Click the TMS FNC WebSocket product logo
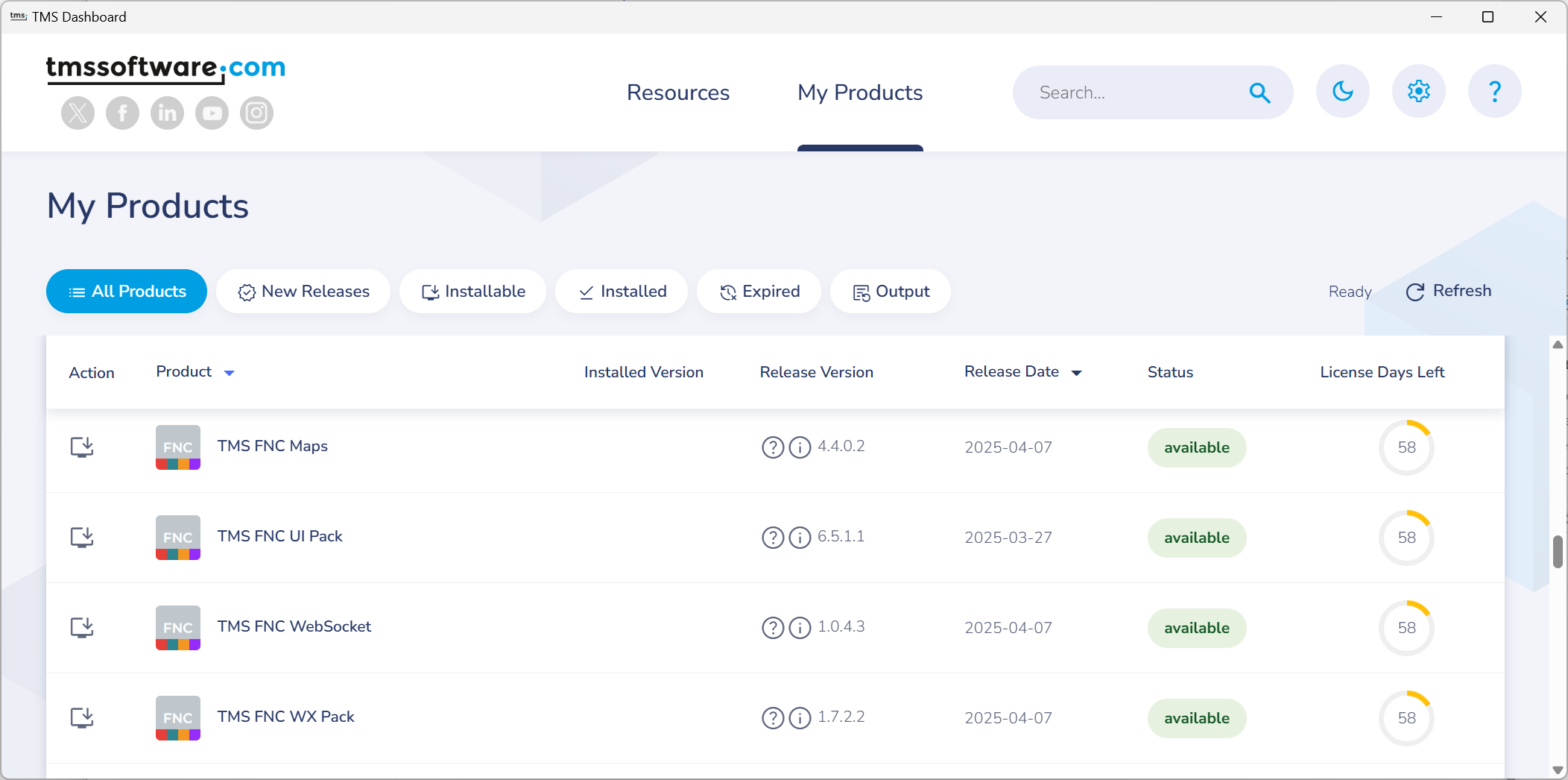The width and height of the screenshot is (1568, 780). (178, 628)
